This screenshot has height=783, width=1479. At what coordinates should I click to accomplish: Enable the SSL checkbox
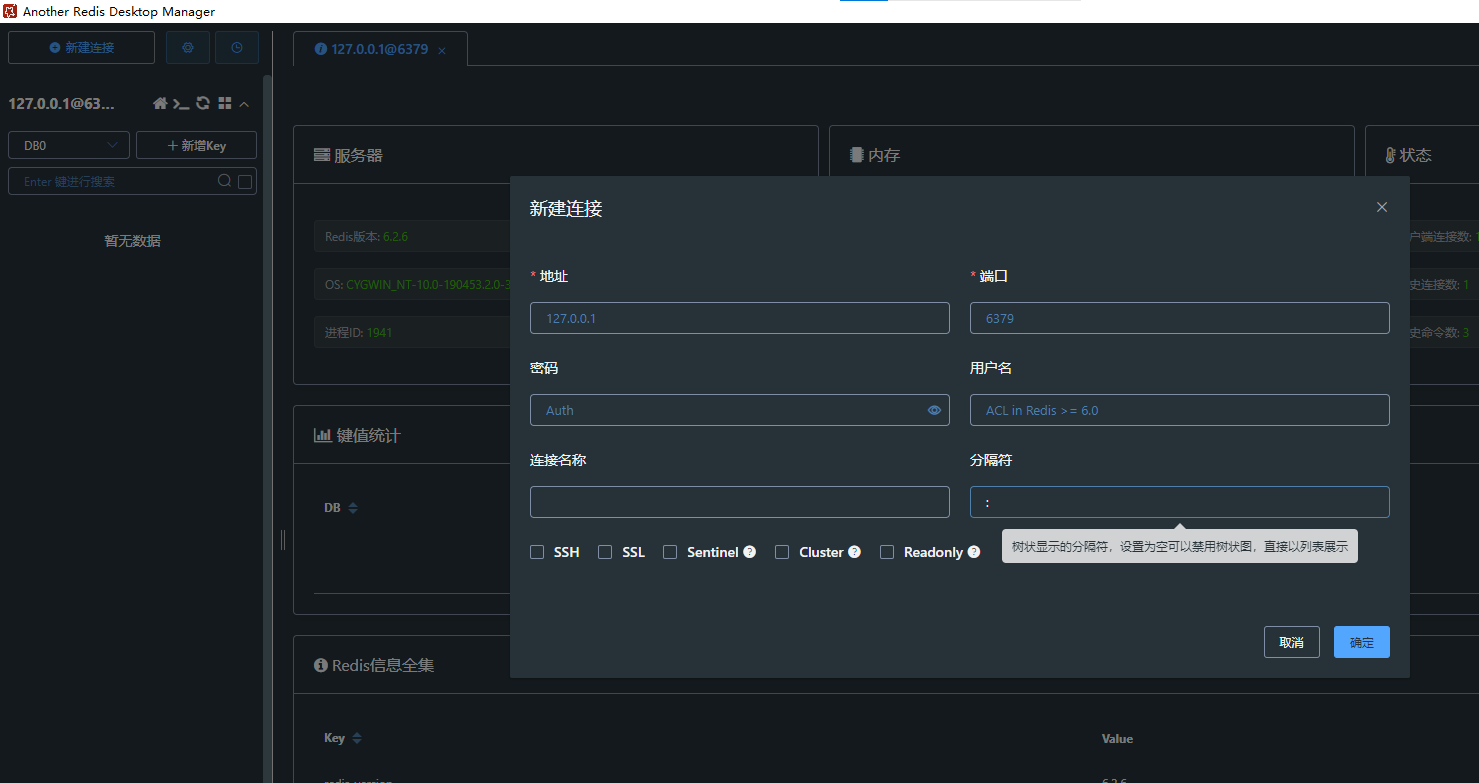[605, 552]
